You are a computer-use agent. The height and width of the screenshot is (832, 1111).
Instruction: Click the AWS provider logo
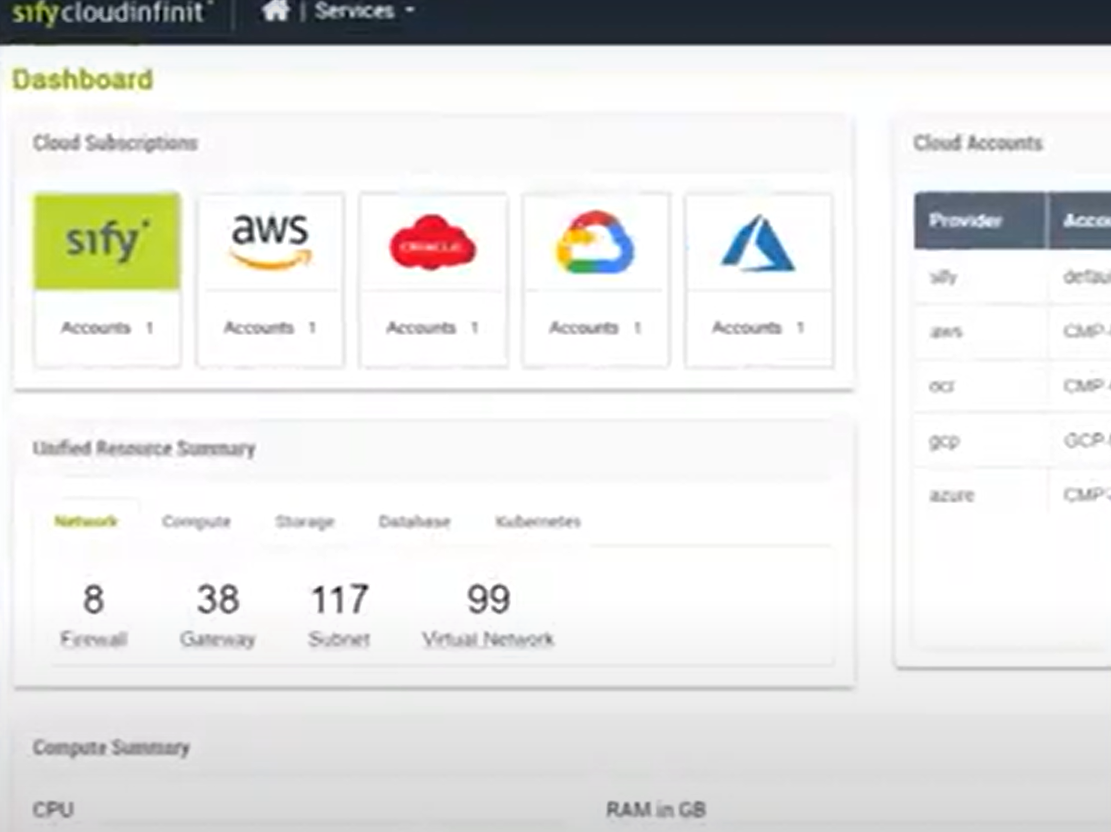269,238
